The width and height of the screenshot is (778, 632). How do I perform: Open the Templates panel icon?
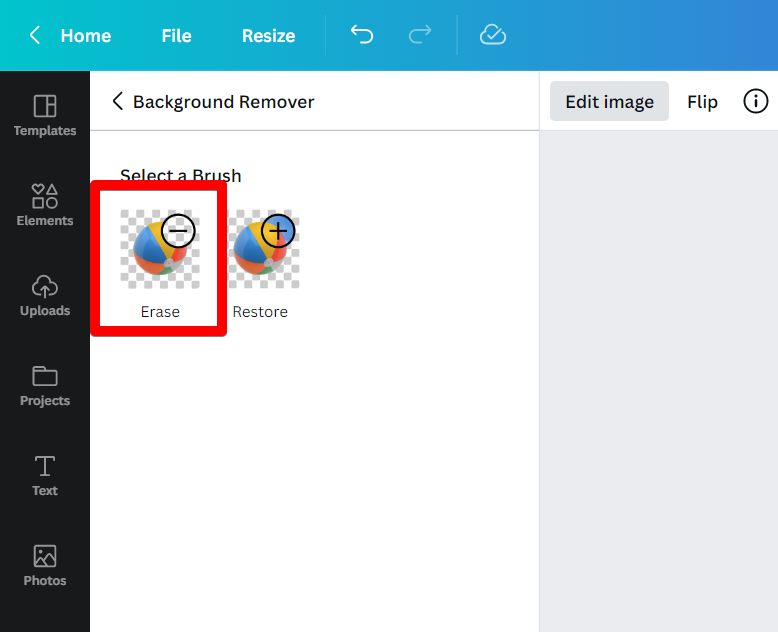[45, 106]
